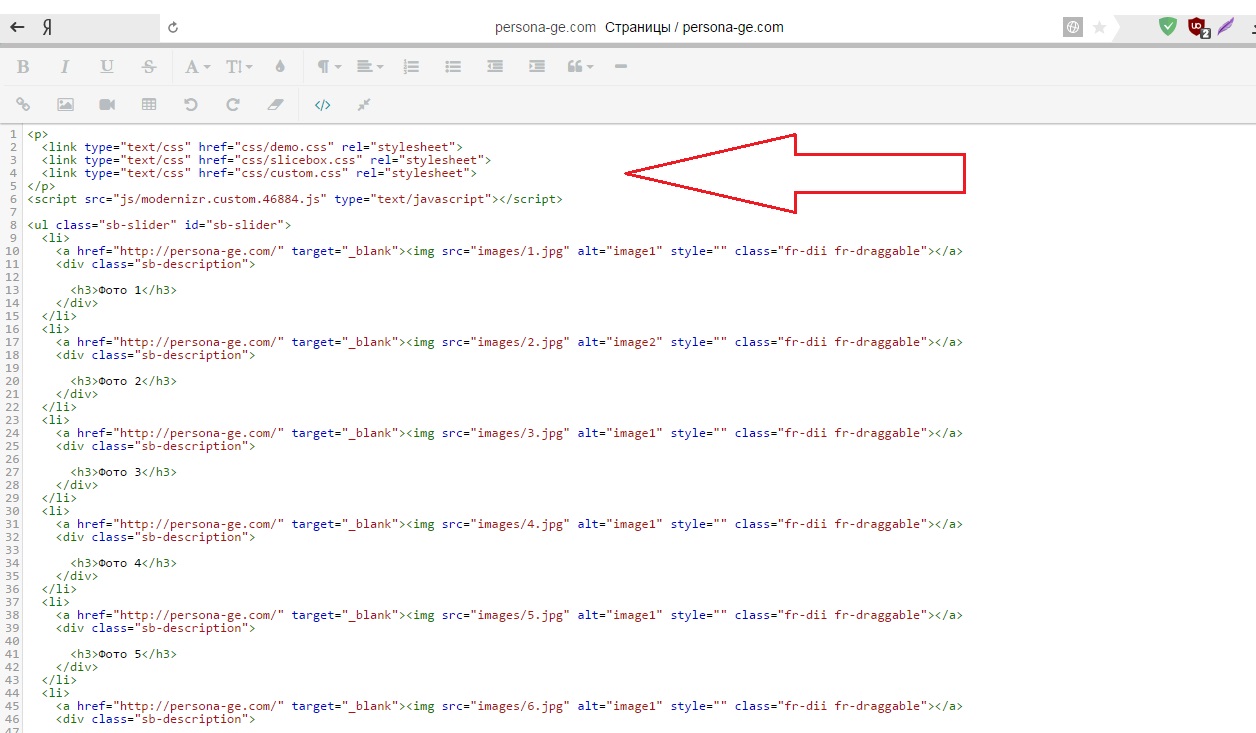Click the modernizr.custom.46884.js script line
The height and width of the screenshot is (733, 1256).
click(295, 199)
